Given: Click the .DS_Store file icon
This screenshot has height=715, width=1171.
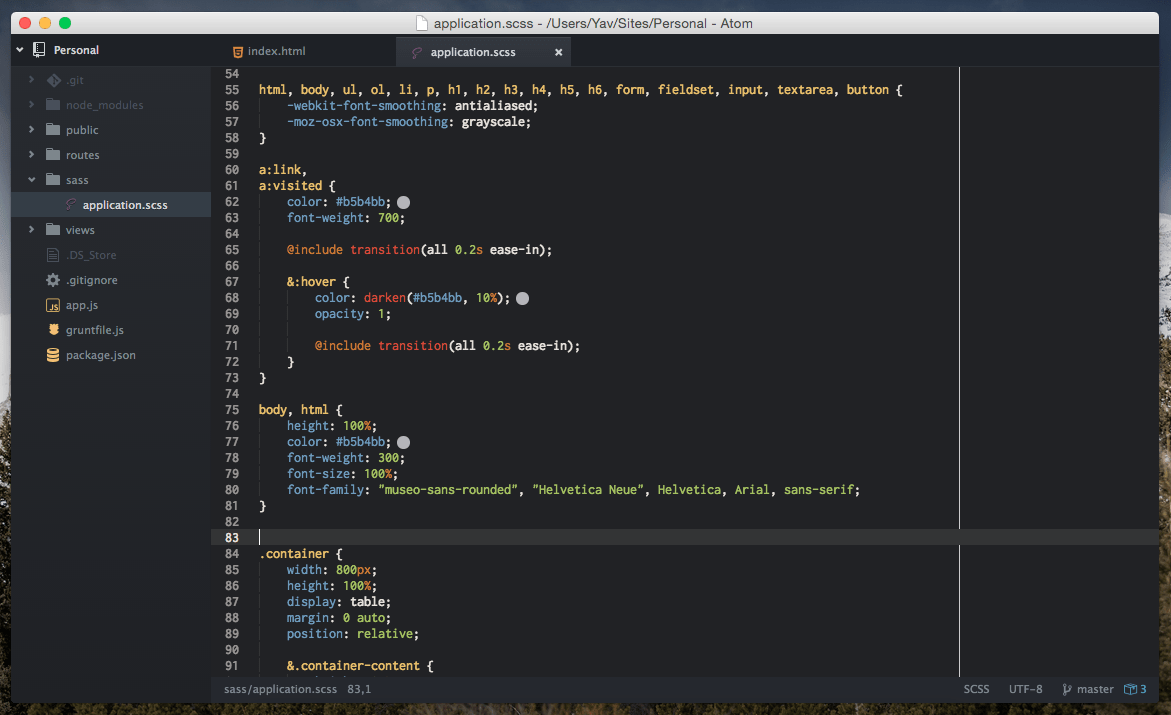Looking at the screenshot, I should tap(53, 255).
